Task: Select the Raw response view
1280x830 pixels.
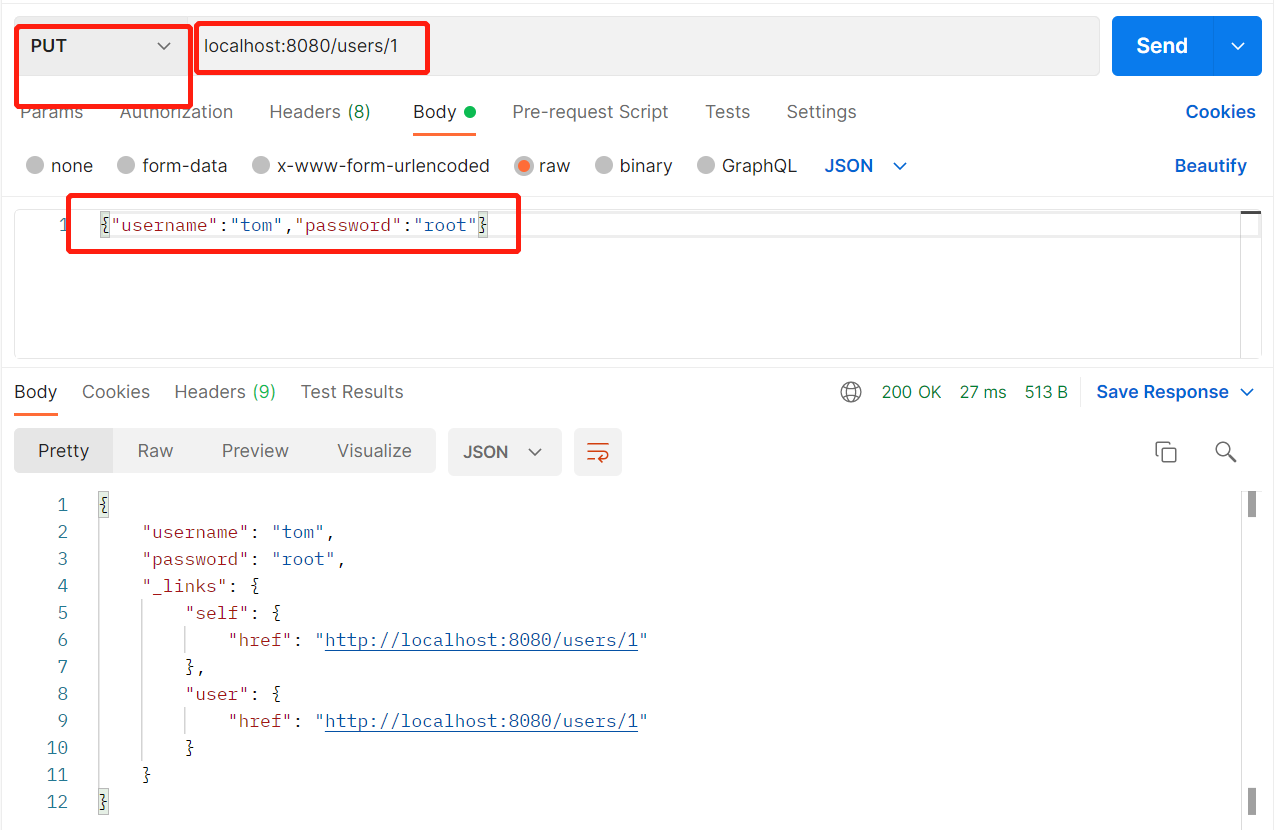Action: tap(155, 451)
